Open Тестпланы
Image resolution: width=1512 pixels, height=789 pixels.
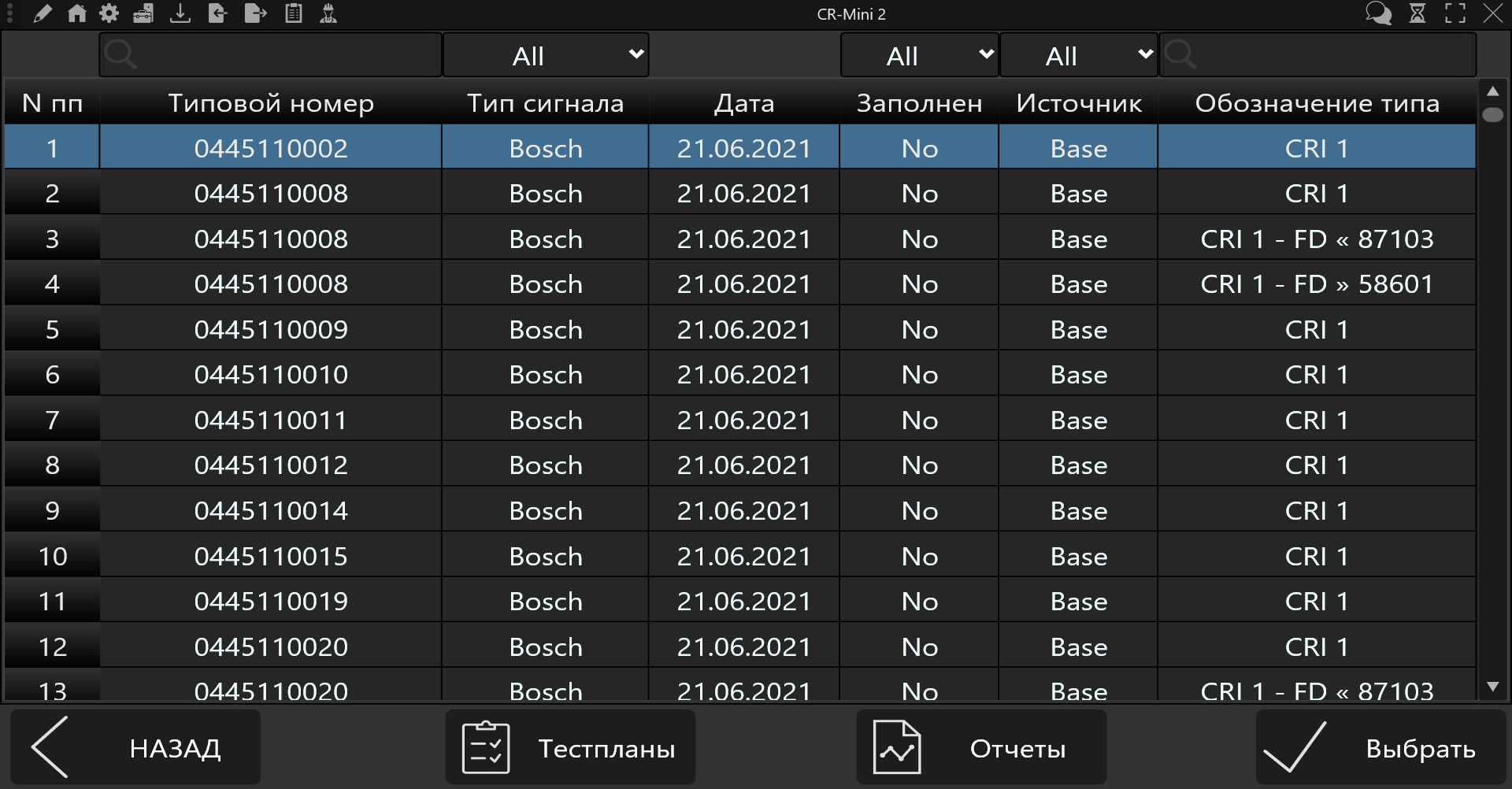pos(570,747)
